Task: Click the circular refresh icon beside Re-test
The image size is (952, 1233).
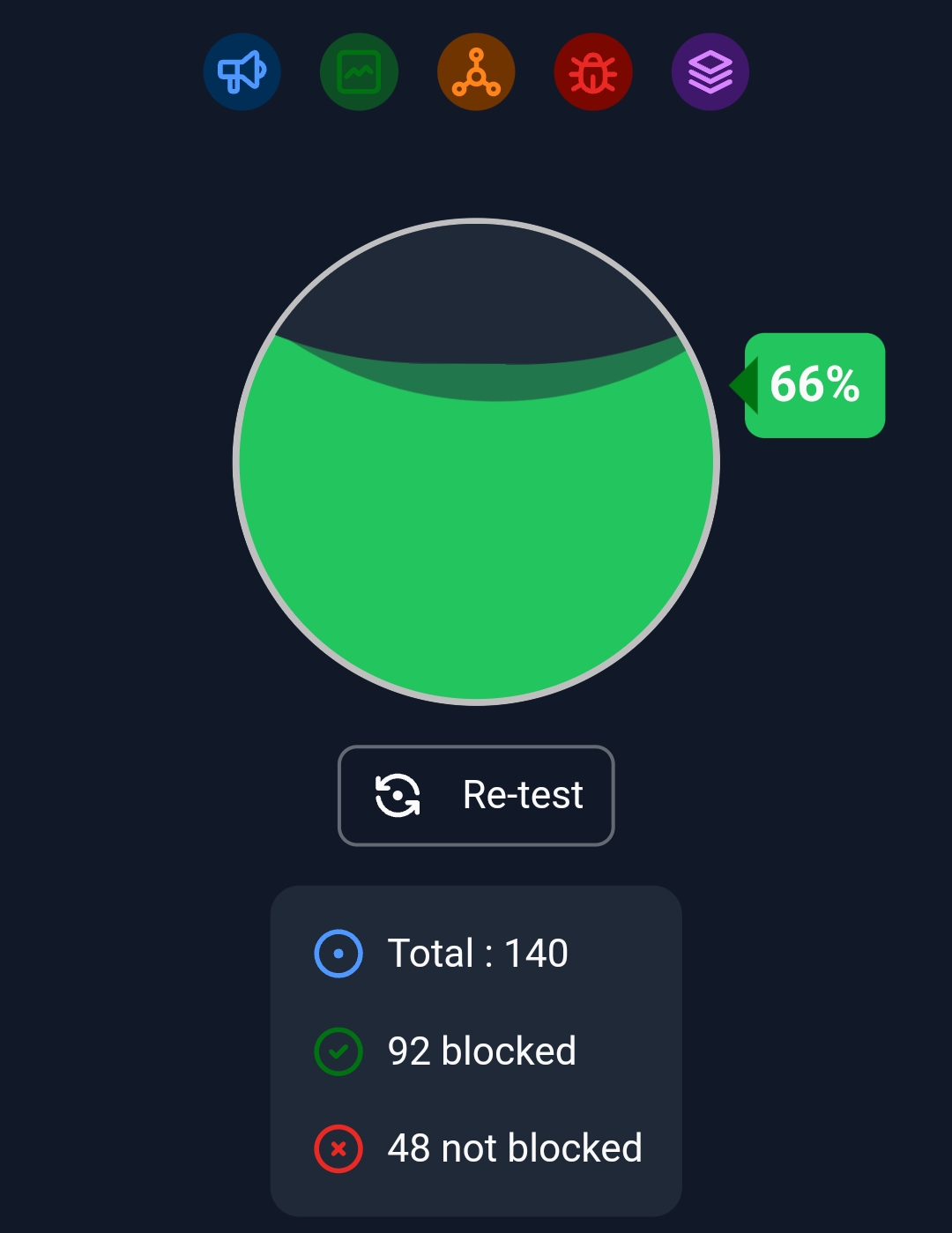Action: point(398,796)
